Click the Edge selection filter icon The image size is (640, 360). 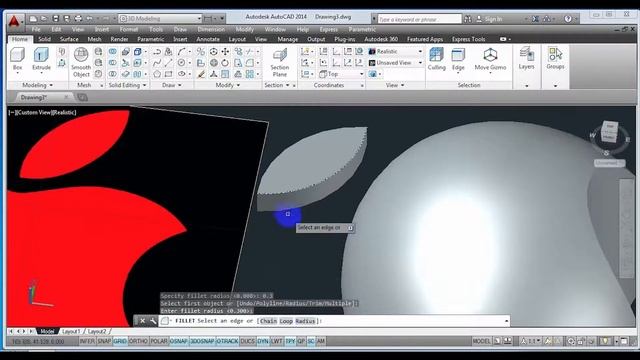tap(458, 59)
